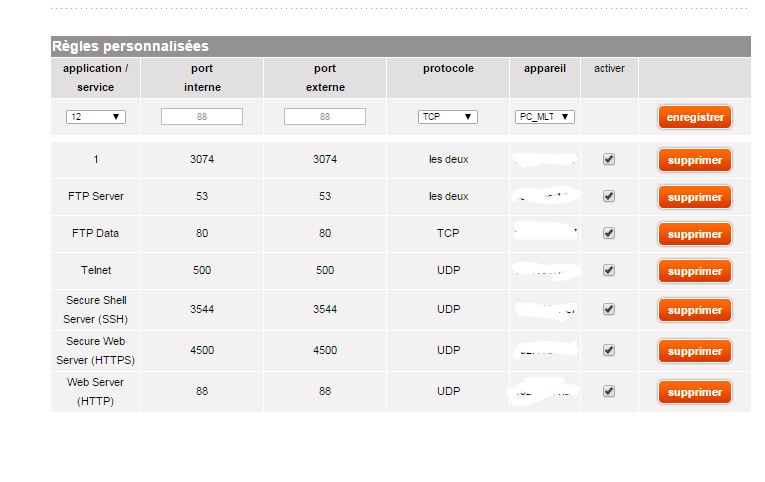Toggle the FTP Data rule checkbox

609,233
